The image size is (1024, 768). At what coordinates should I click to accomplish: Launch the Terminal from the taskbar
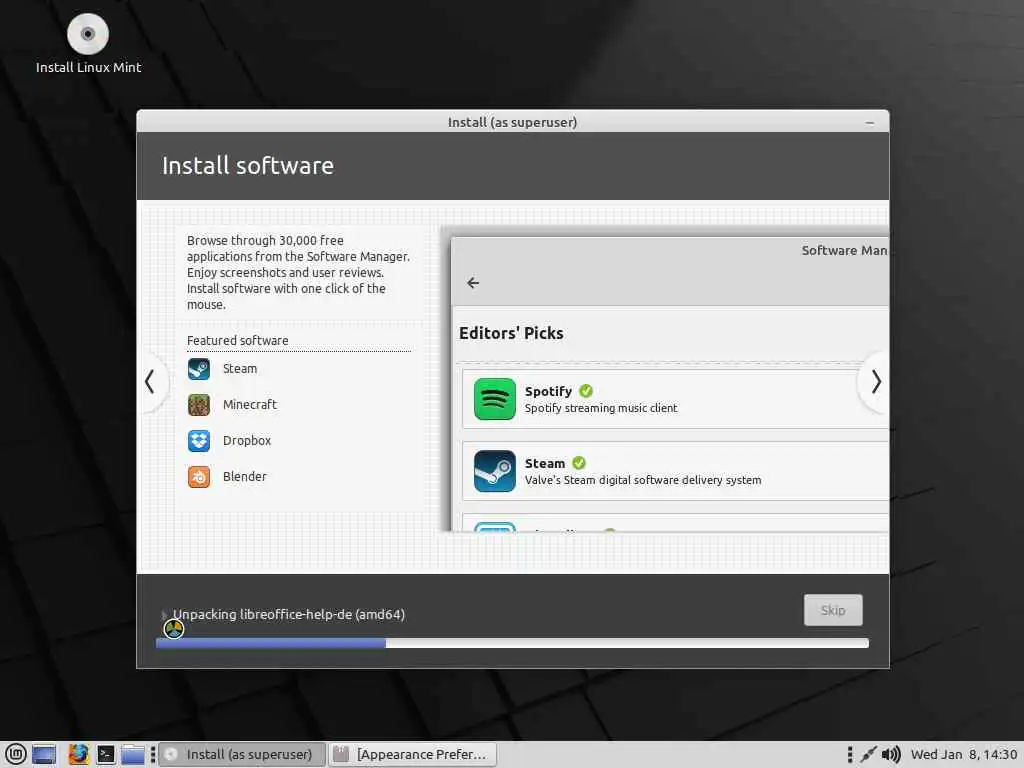[106, 754]
